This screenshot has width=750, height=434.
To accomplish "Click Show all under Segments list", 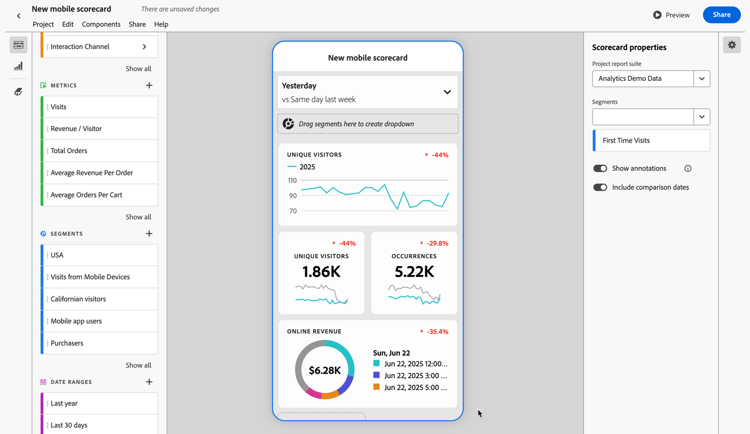I will click(138, 365).
